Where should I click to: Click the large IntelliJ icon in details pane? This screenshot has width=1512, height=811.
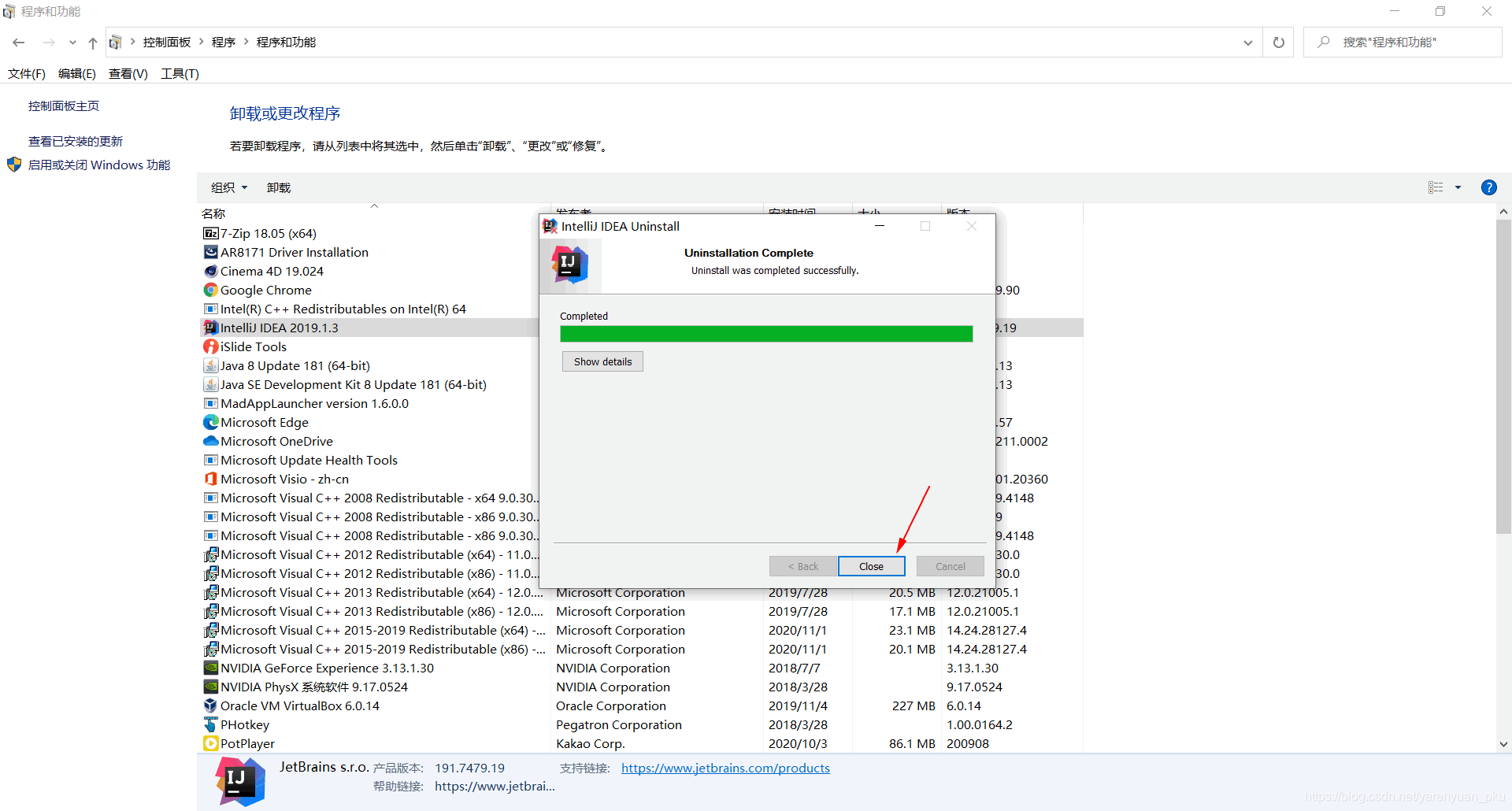point(240,781)
